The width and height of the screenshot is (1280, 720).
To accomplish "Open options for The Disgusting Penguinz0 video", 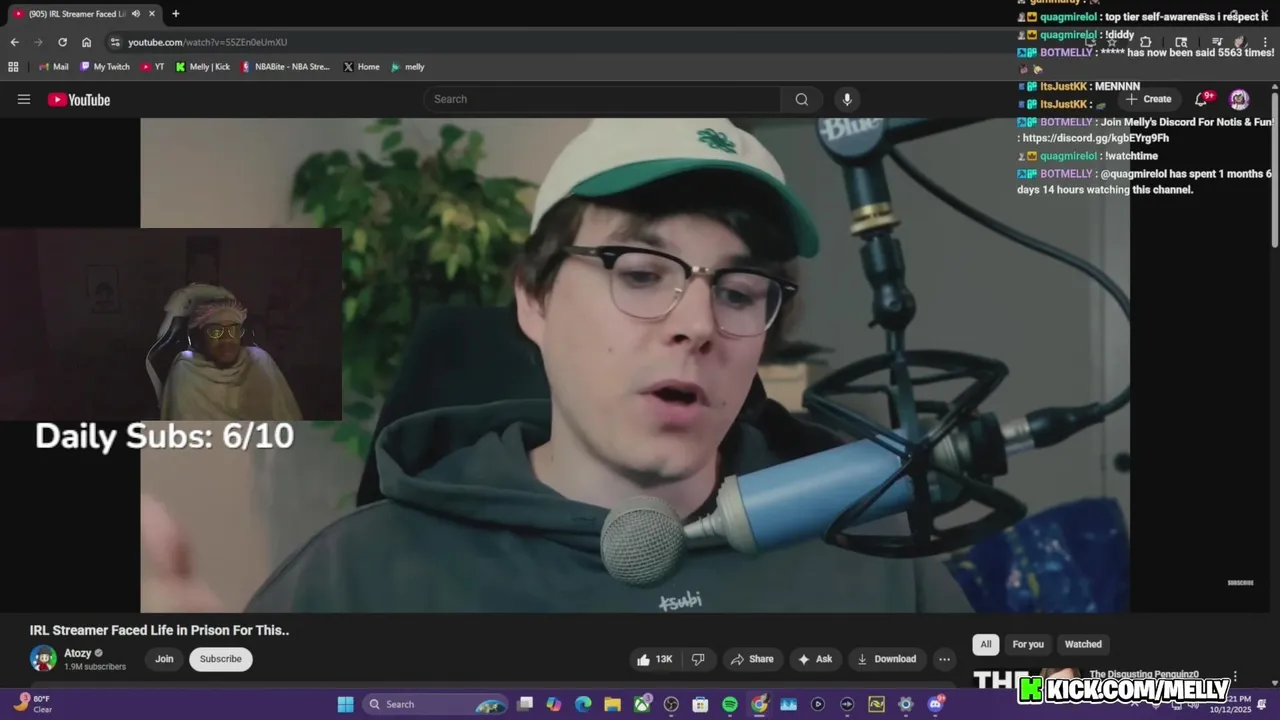I will click(1235, 676).
